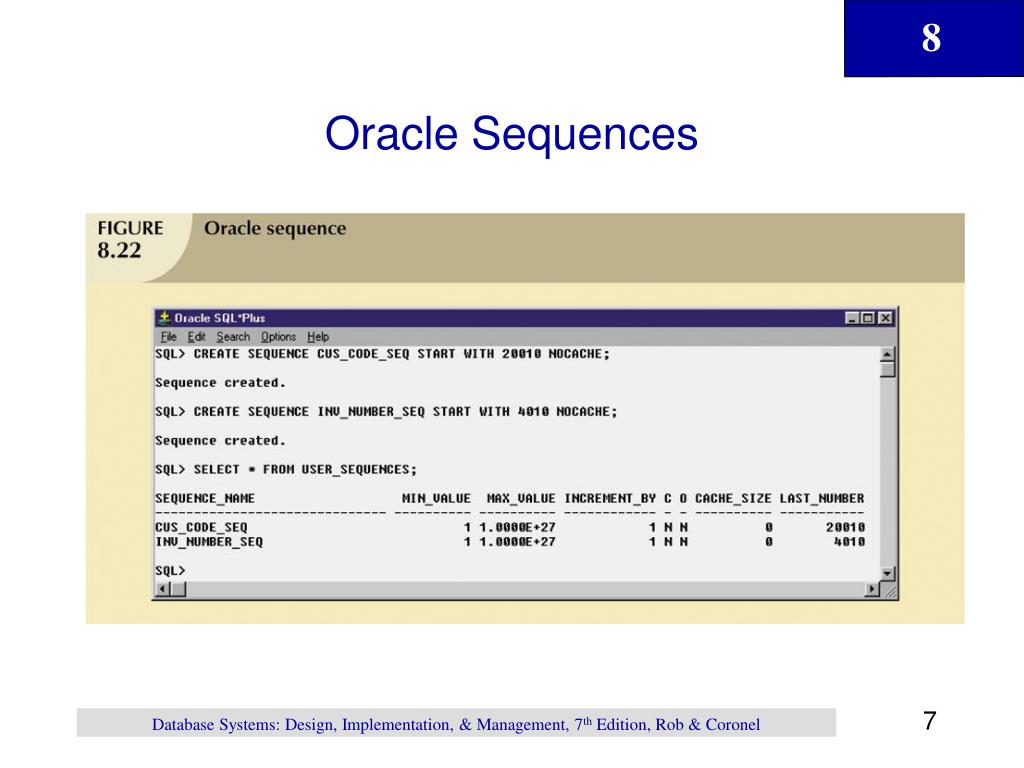Viewport: 1024px width, 768px height.
Task: Open the Edit menu in SQL*Plus
Action: 196,337
